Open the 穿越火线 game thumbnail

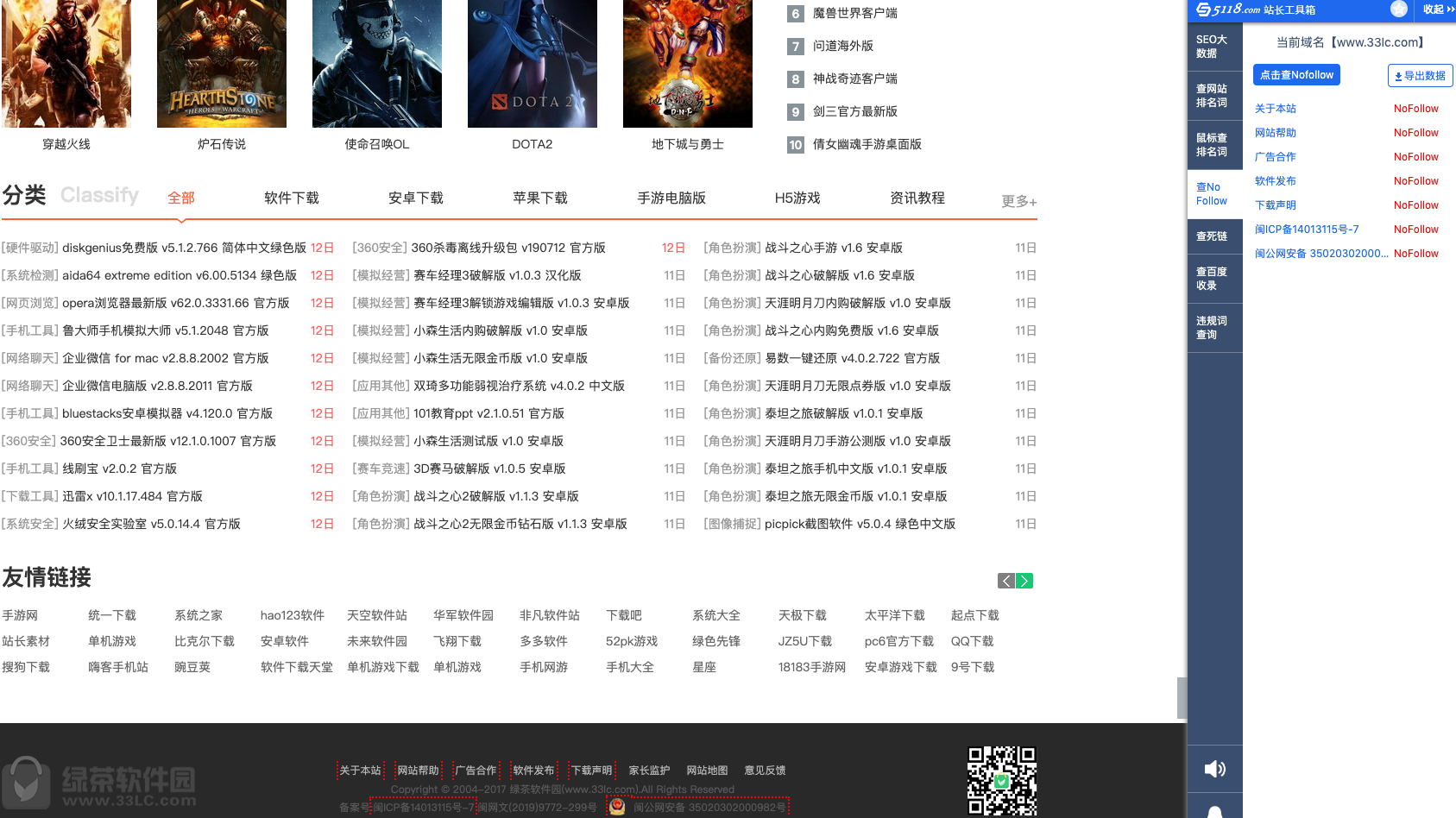coord(66,64)
